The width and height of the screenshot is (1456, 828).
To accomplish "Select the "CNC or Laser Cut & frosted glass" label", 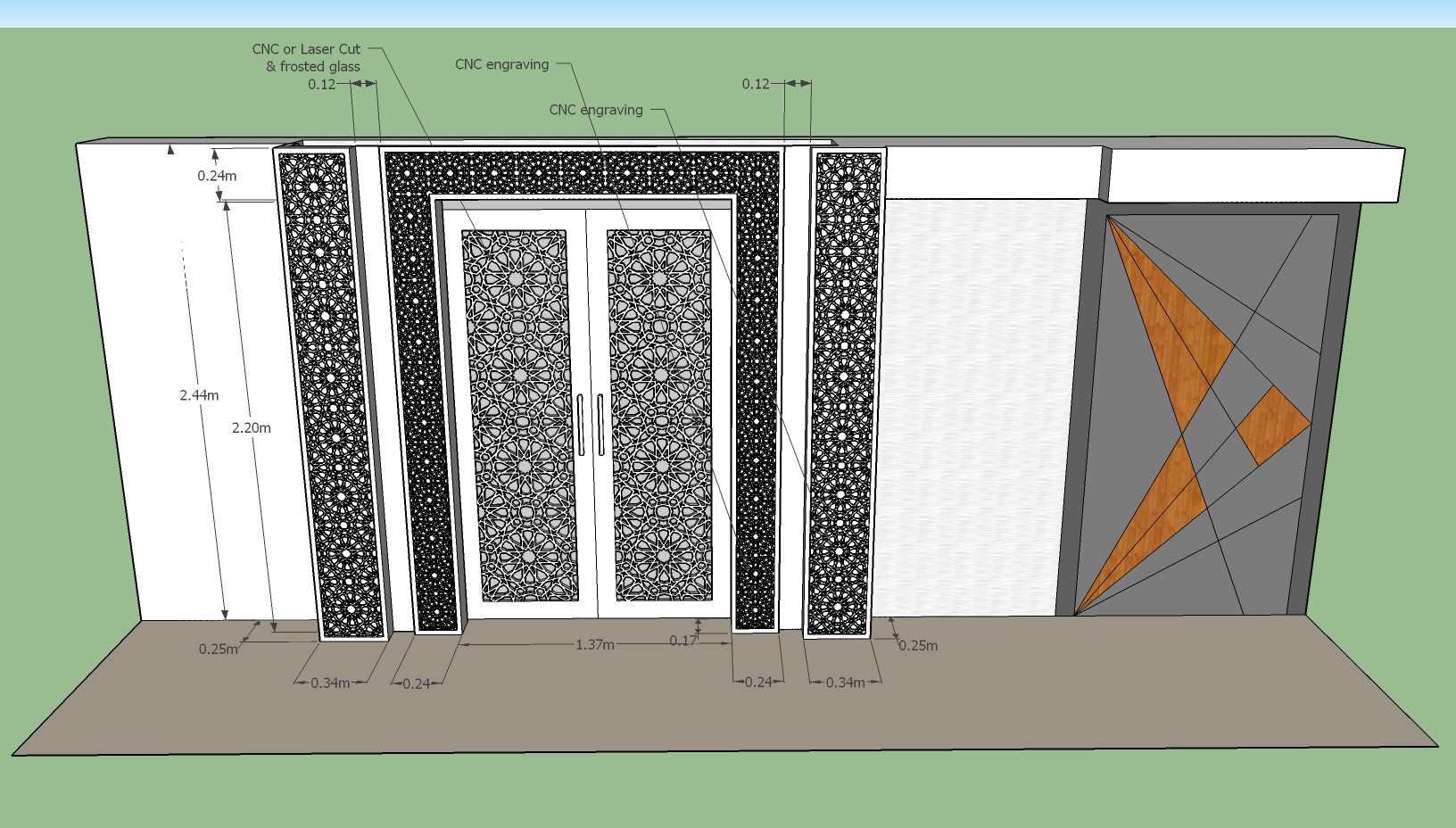I will (x=307, y=56).
